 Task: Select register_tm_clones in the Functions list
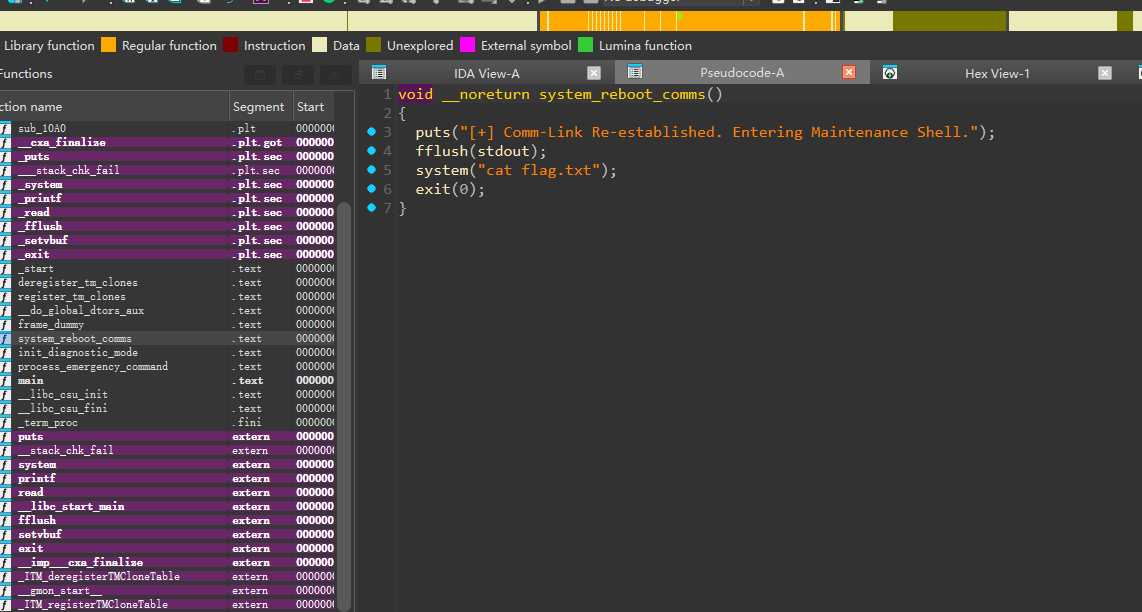click(x=167, y=297)
